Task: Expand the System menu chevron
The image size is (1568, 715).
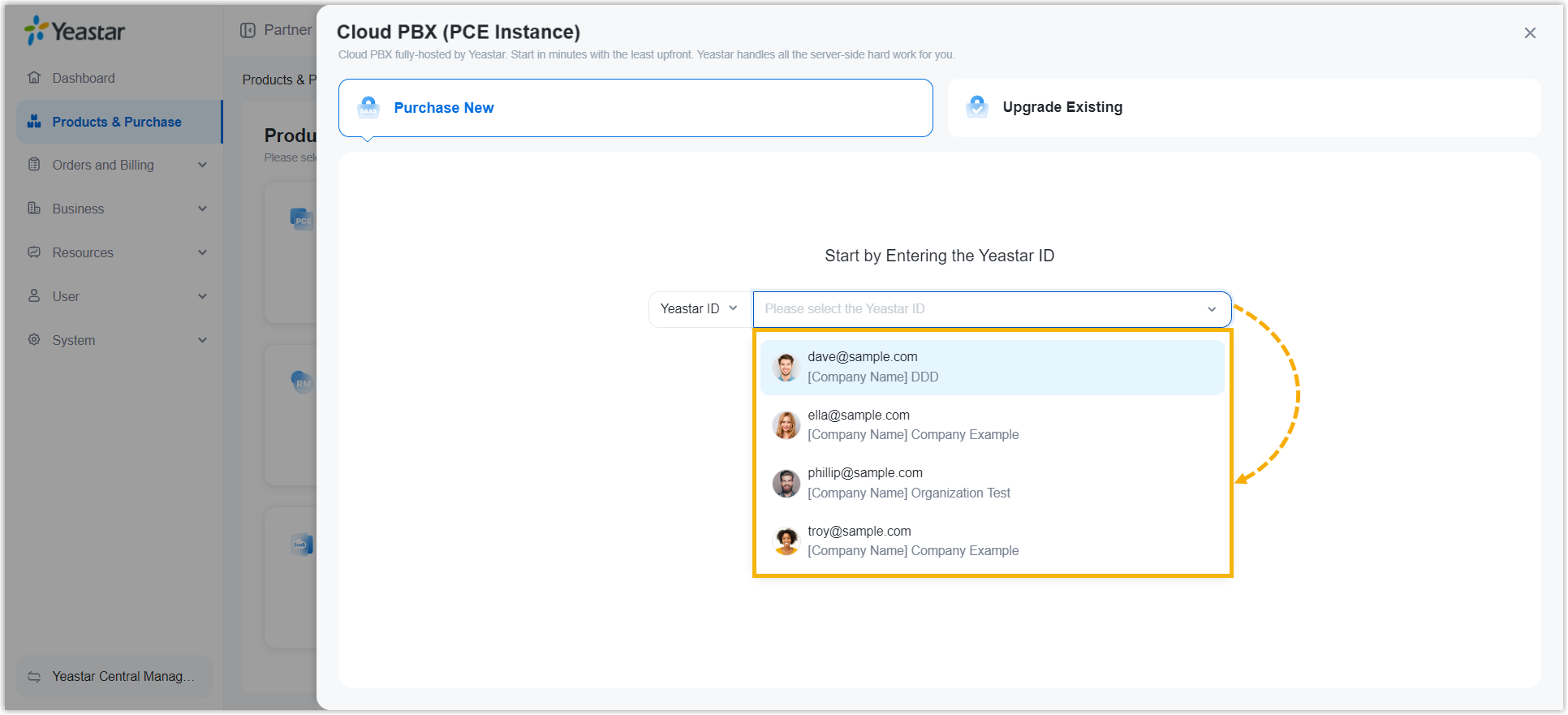Action: point(202,340)
